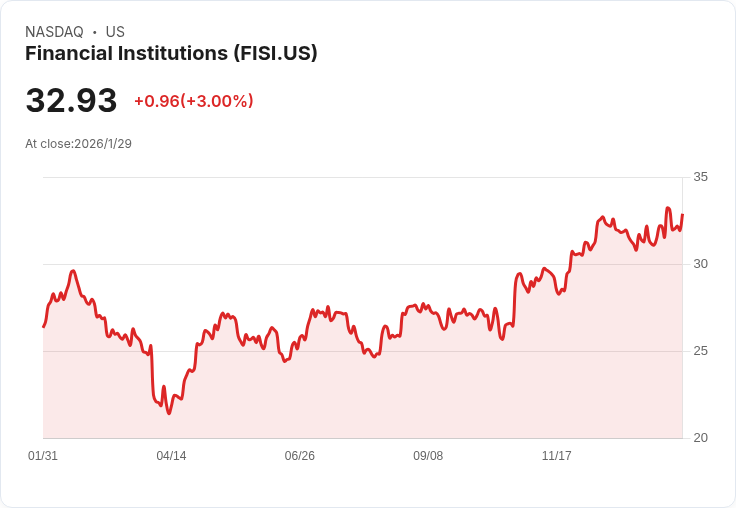Select the US market label
736x508 pixels.
[x=115, y=32]
